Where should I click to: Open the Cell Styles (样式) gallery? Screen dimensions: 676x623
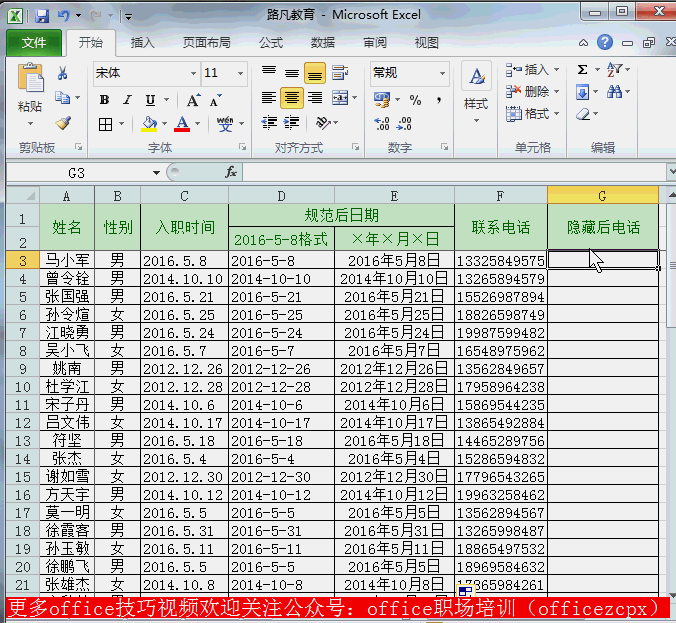[476, 88]
